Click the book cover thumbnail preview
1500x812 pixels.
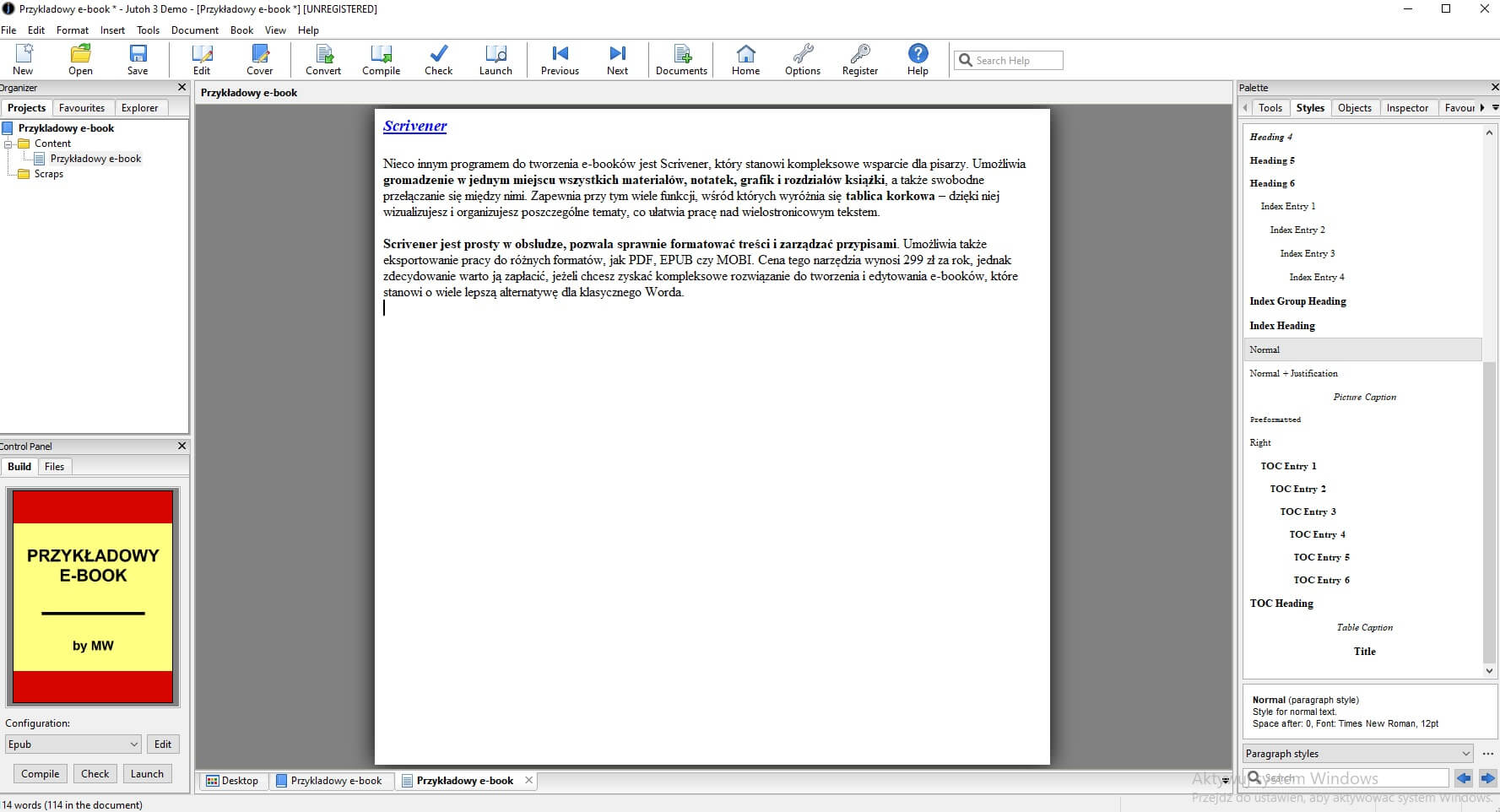click(93, 597)
